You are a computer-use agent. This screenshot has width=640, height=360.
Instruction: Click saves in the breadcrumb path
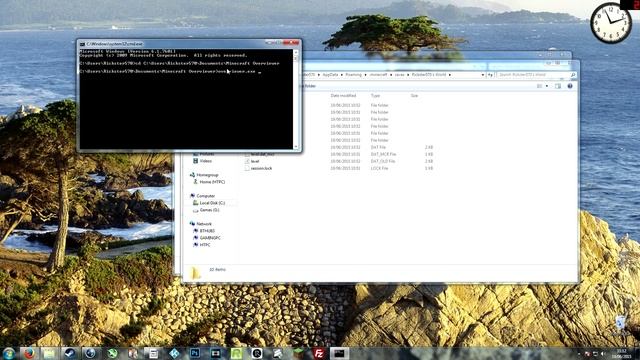click(399, 75)
